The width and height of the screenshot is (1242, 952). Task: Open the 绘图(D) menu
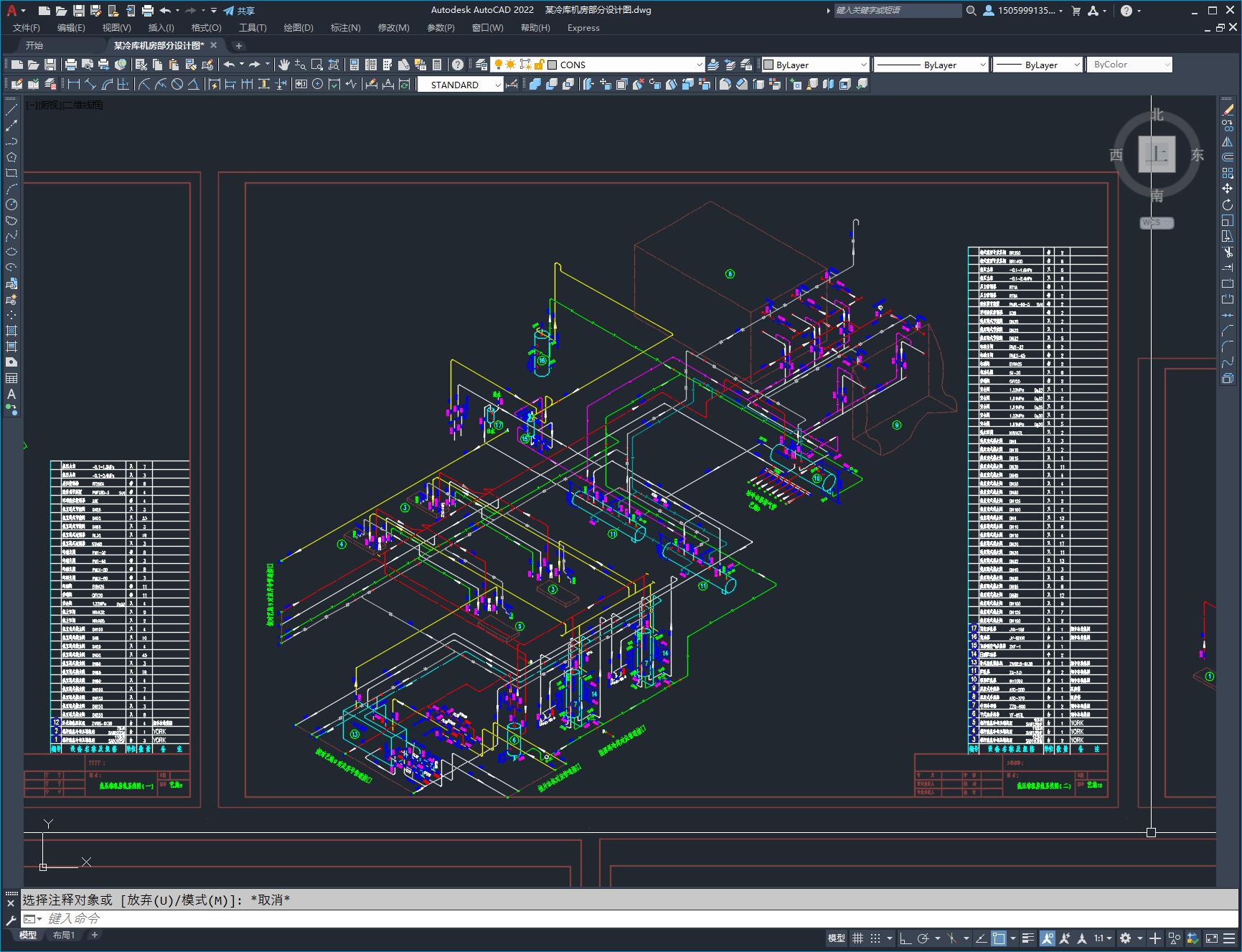click(x=298, y=27)
